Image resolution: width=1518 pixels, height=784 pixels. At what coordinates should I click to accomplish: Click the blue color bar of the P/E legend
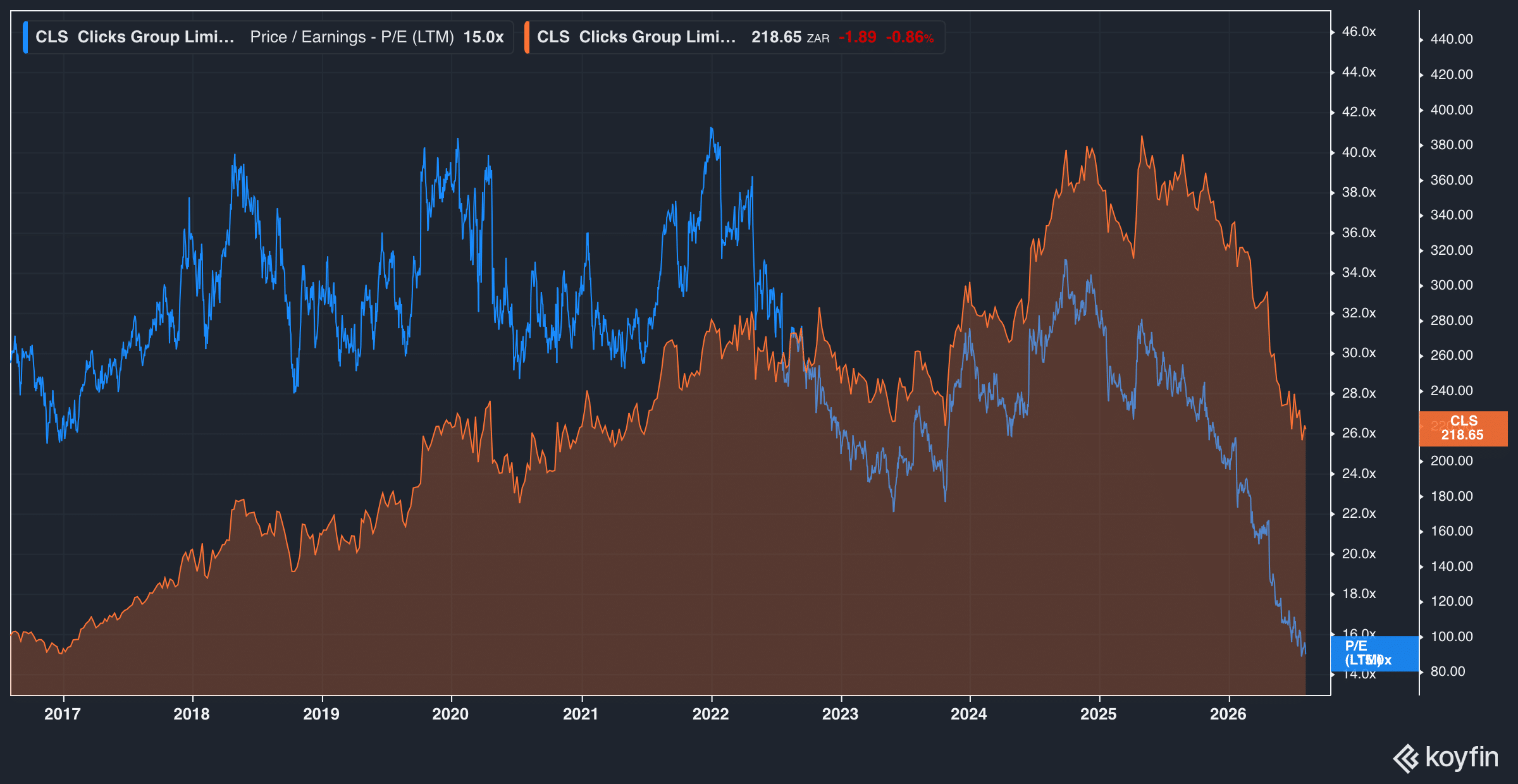click(x=25, y=37)
